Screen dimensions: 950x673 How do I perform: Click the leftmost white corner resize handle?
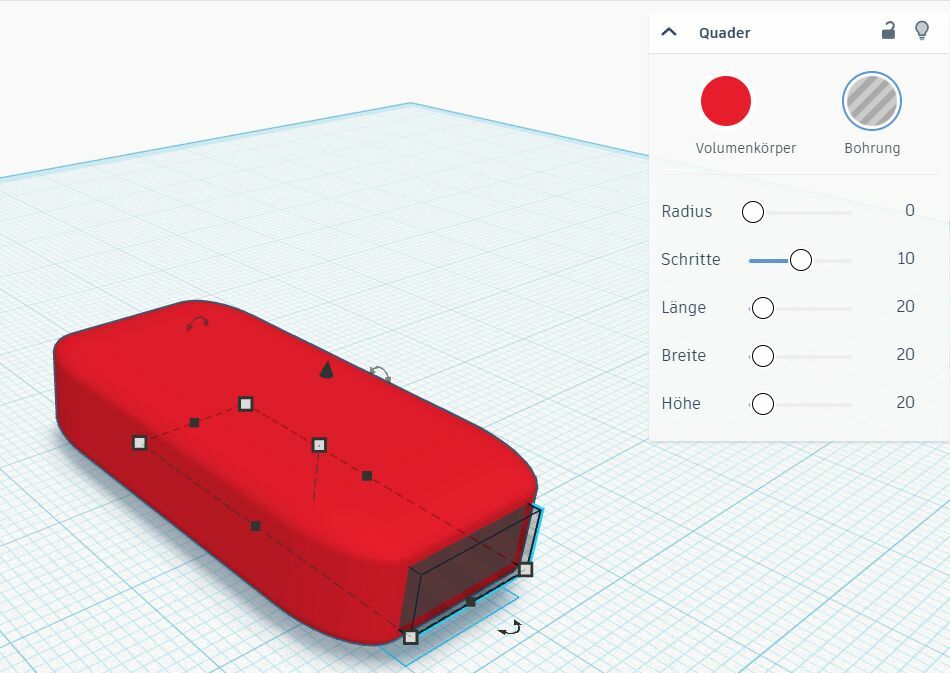[140, 442]
